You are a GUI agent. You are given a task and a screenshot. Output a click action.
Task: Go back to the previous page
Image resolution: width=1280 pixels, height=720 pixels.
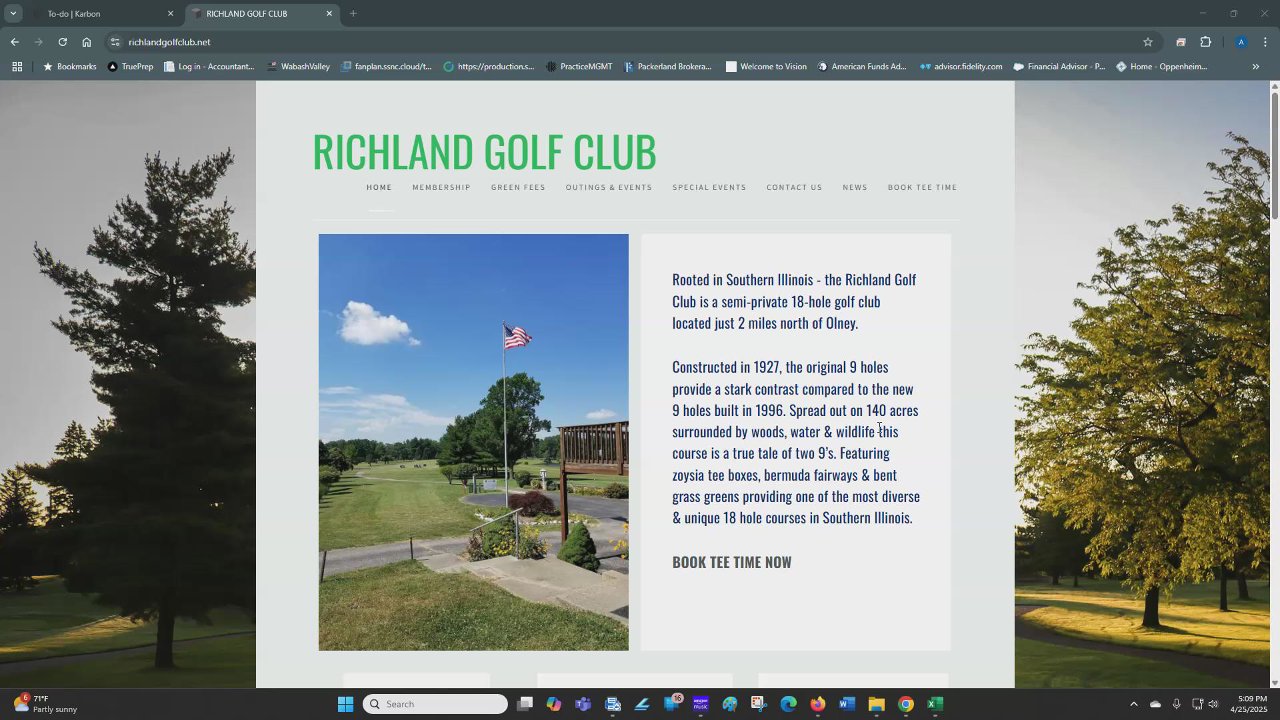coord(14,42)
